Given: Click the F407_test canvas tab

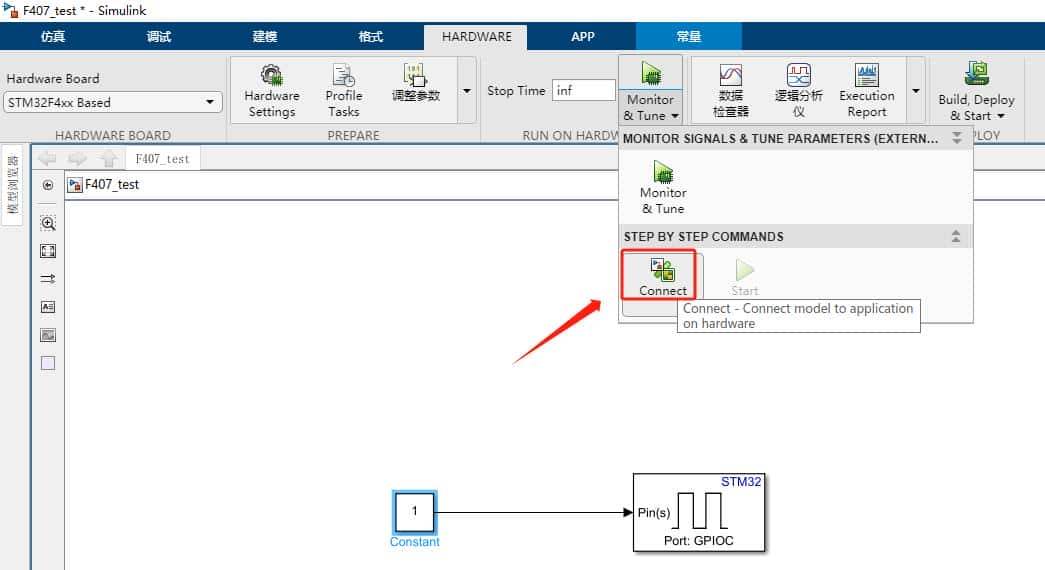Looking at the screenshot, I should 162,159.
